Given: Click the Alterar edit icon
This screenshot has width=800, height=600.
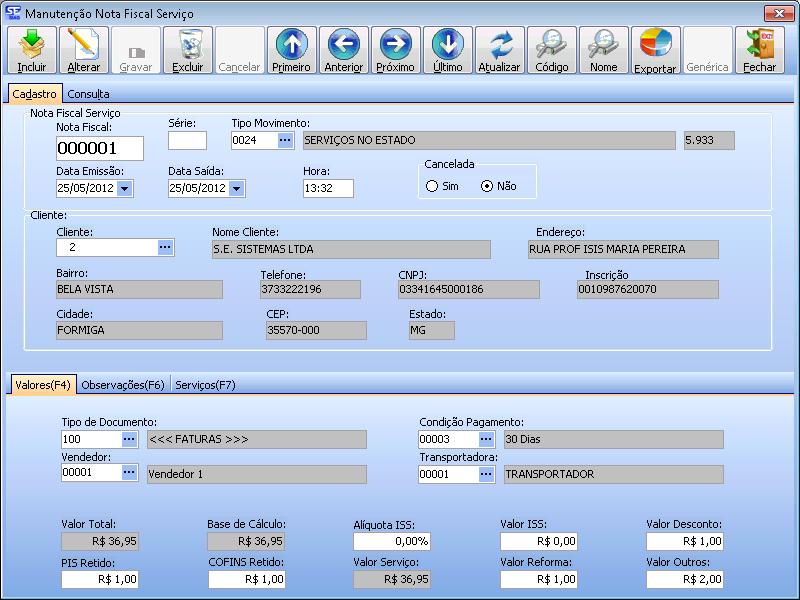Looking at the screenshot, I should (x=83, y=50).
